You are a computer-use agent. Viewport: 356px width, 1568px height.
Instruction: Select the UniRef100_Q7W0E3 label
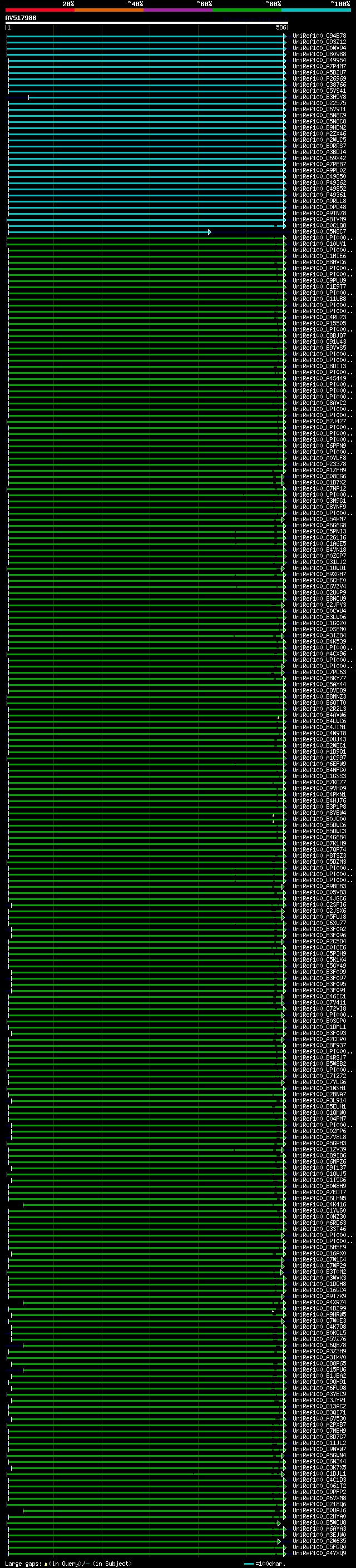tap(319, 1321)
